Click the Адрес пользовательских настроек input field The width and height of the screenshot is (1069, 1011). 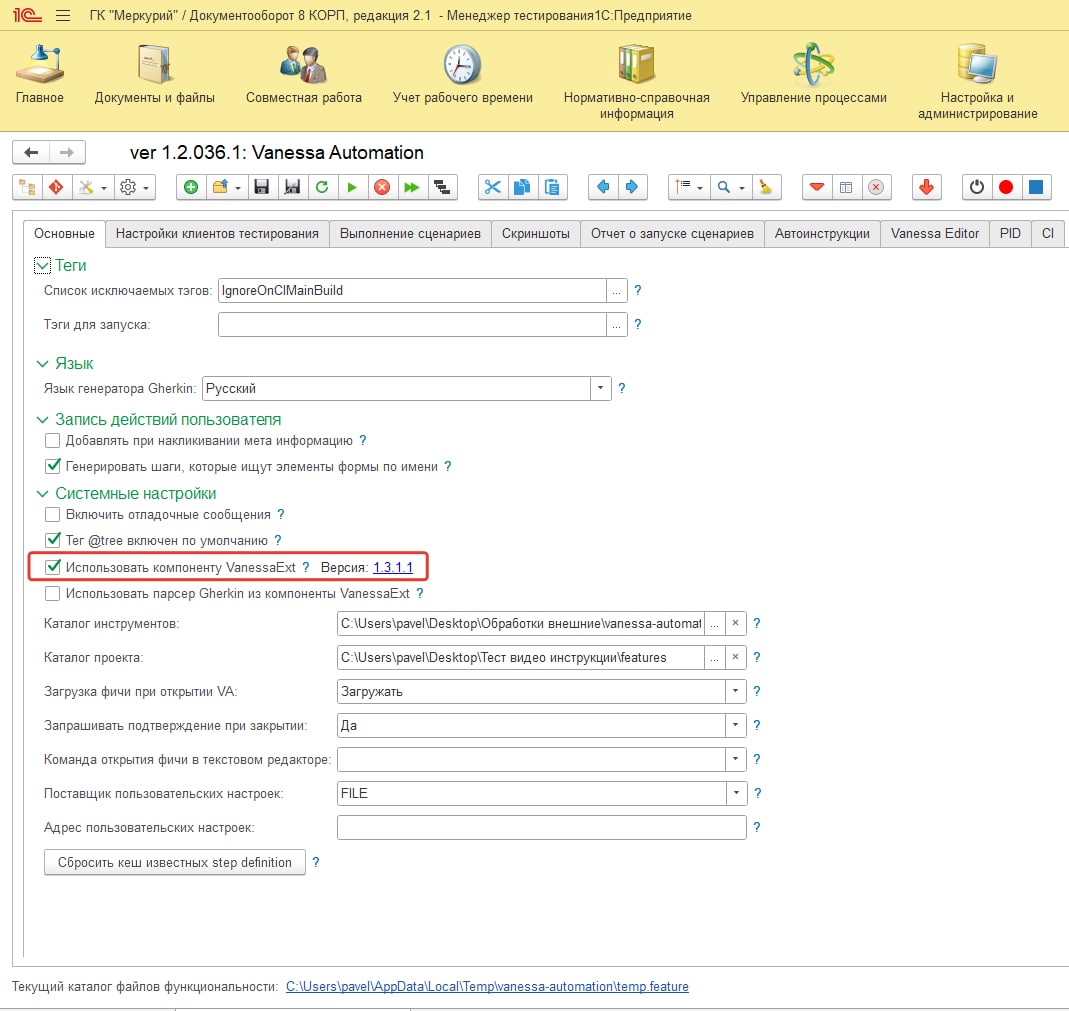541,828
